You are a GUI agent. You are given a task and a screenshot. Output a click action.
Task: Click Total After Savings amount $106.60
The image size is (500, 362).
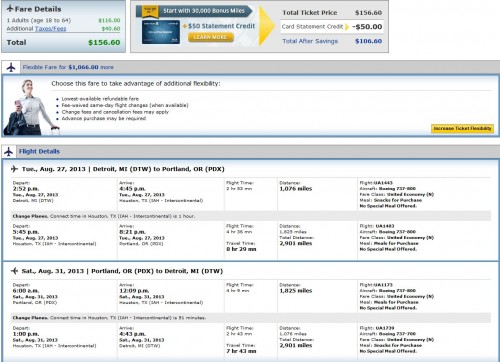[x=368, y=41]
